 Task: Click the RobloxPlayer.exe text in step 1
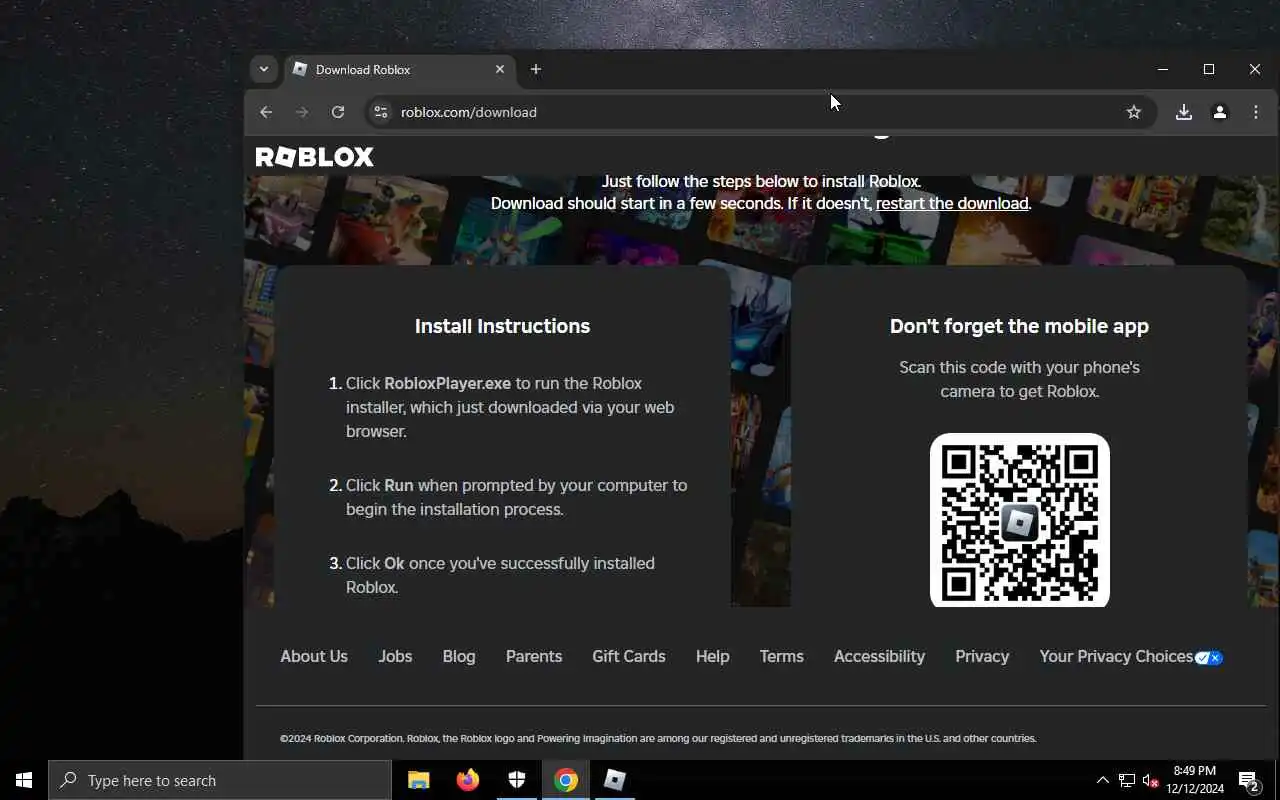(x=447, y=383)
